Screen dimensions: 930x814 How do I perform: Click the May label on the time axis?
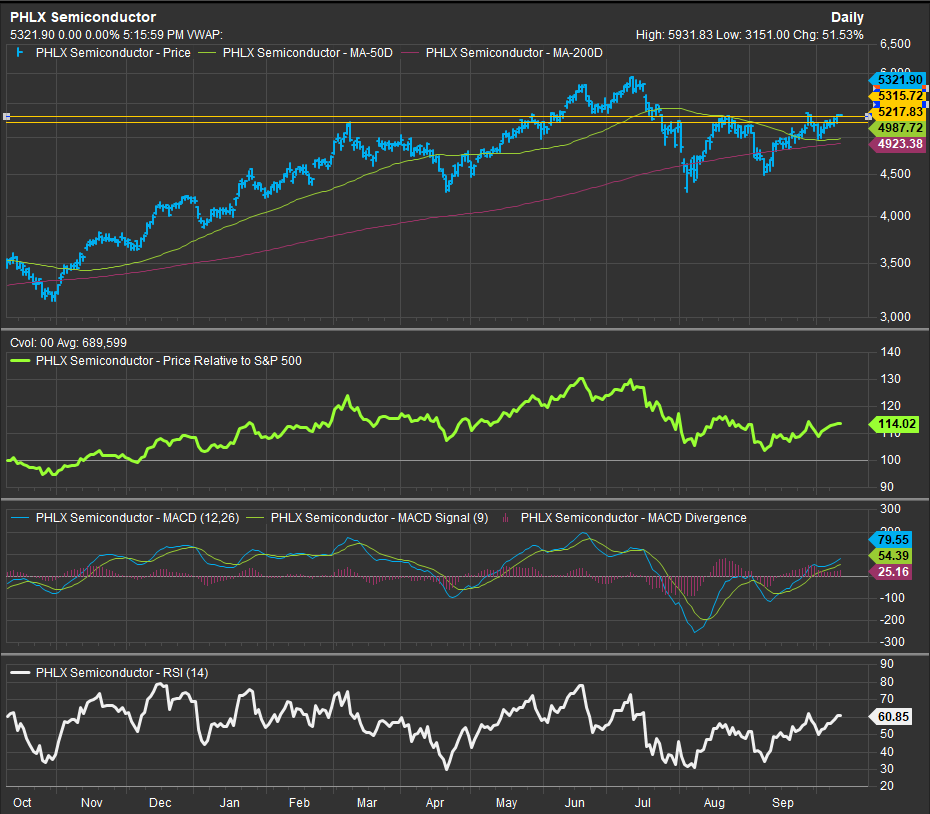506,803
